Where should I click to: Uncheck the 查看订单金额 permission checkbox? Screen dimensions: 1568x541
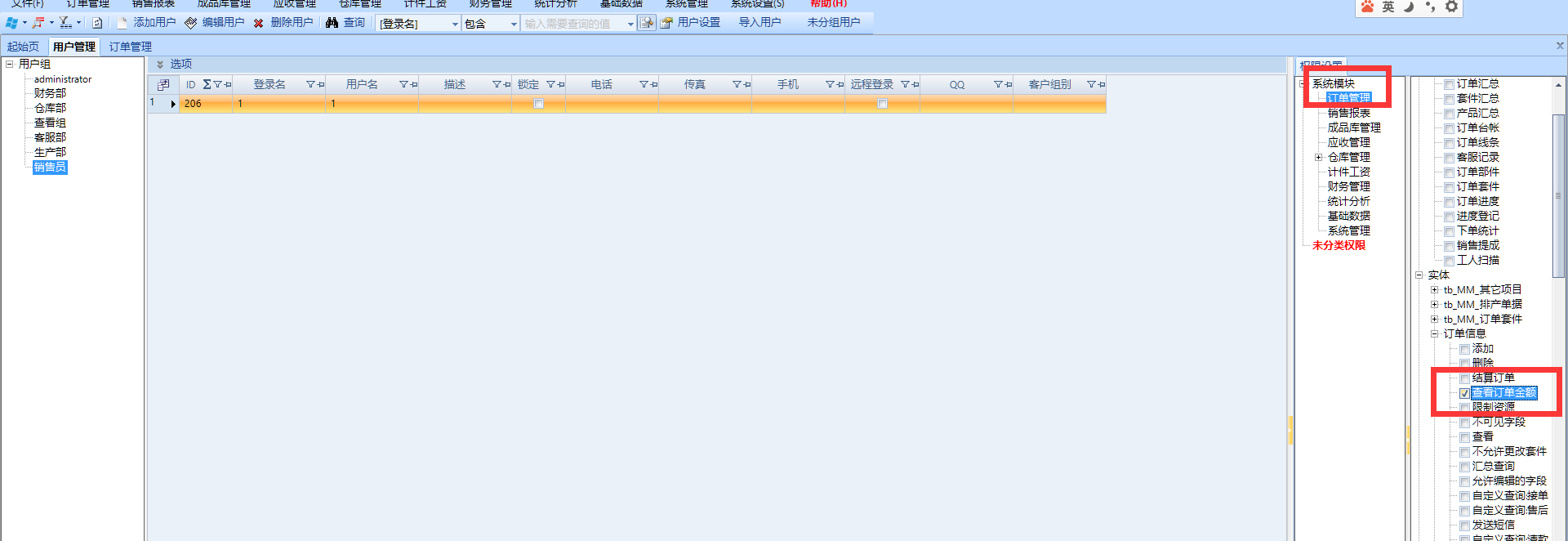1464,393
